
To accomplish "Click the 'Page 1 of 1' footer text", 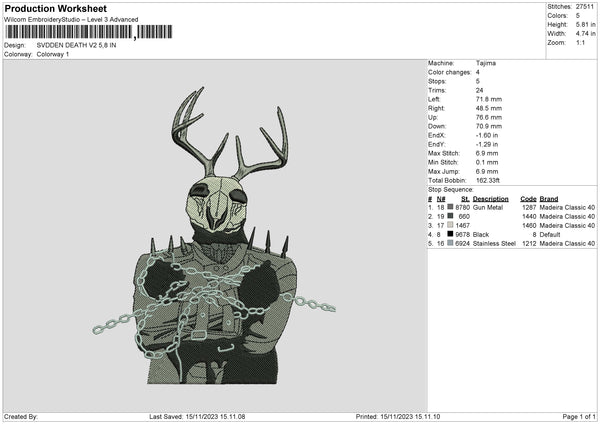I will [x=579, y=416].
